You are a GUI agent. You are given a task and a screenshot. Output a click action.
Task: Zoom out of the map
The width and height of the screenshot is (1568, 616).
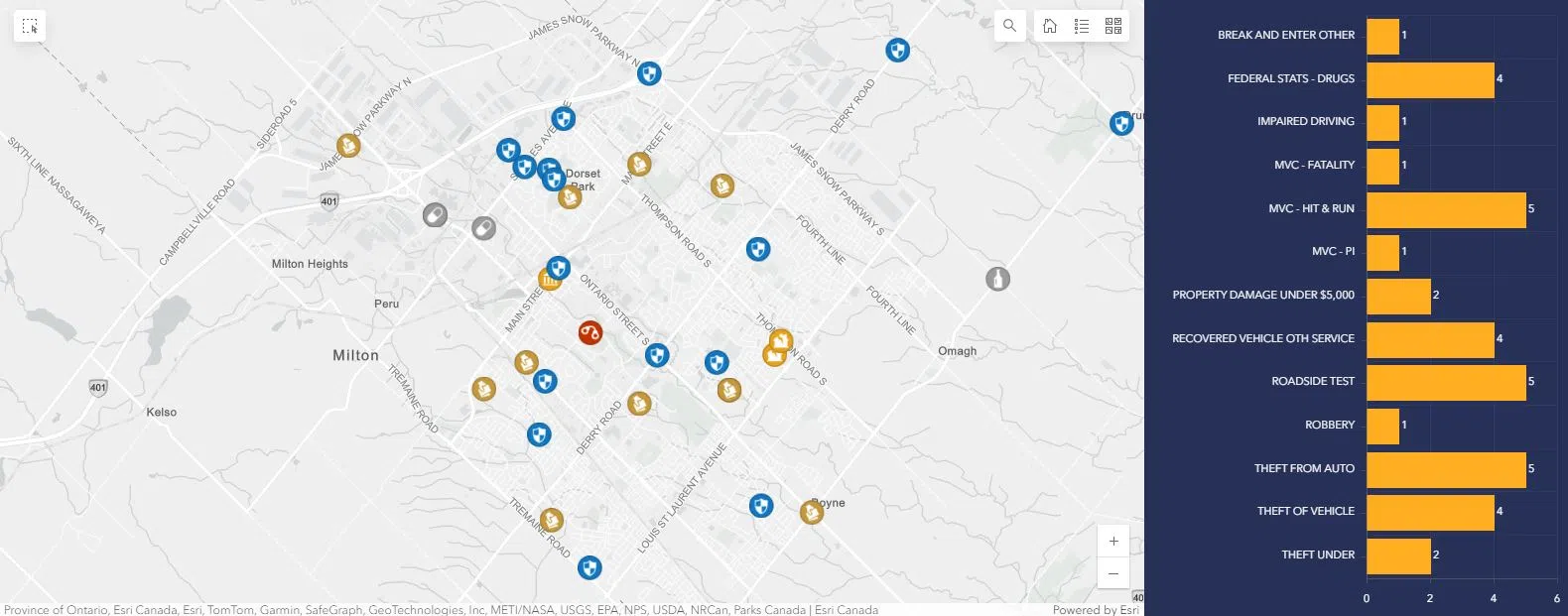click(x=1113, y=573)
